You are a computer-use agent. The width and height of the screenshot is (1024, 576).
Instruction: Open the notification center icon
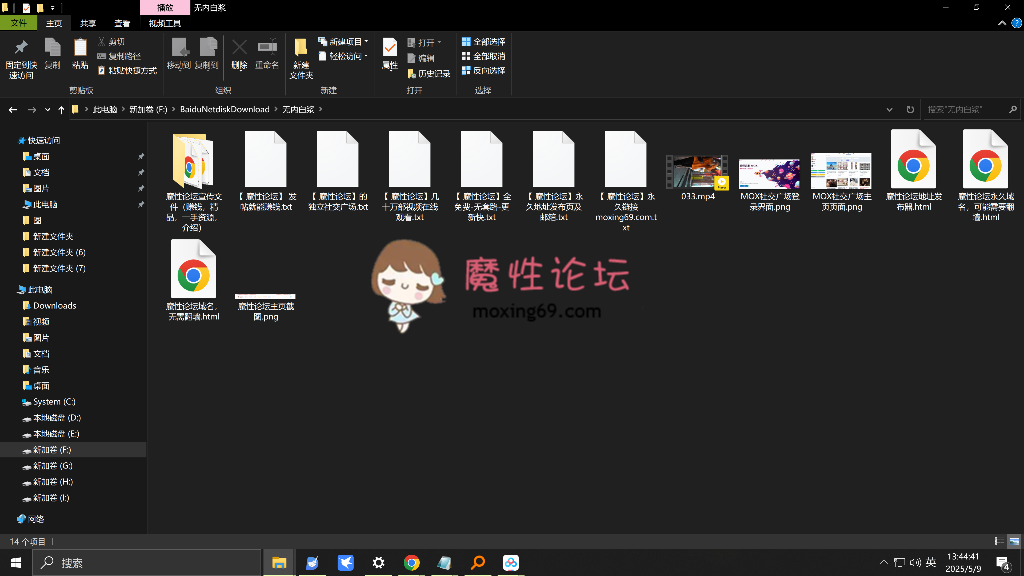pos(1004,562)
